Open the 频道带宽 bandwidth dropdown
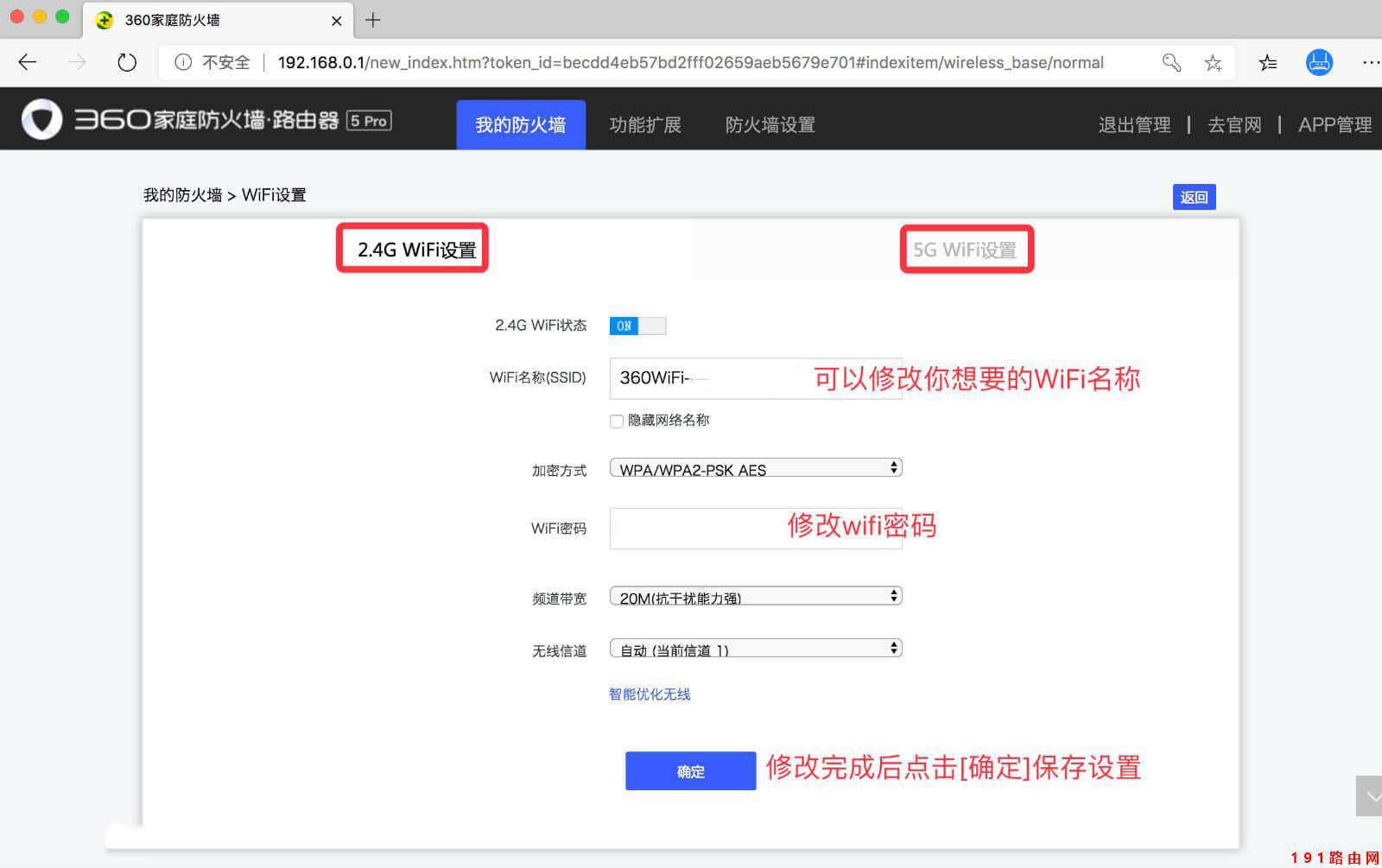This screenshot has height=868, width=1382. 754,595
